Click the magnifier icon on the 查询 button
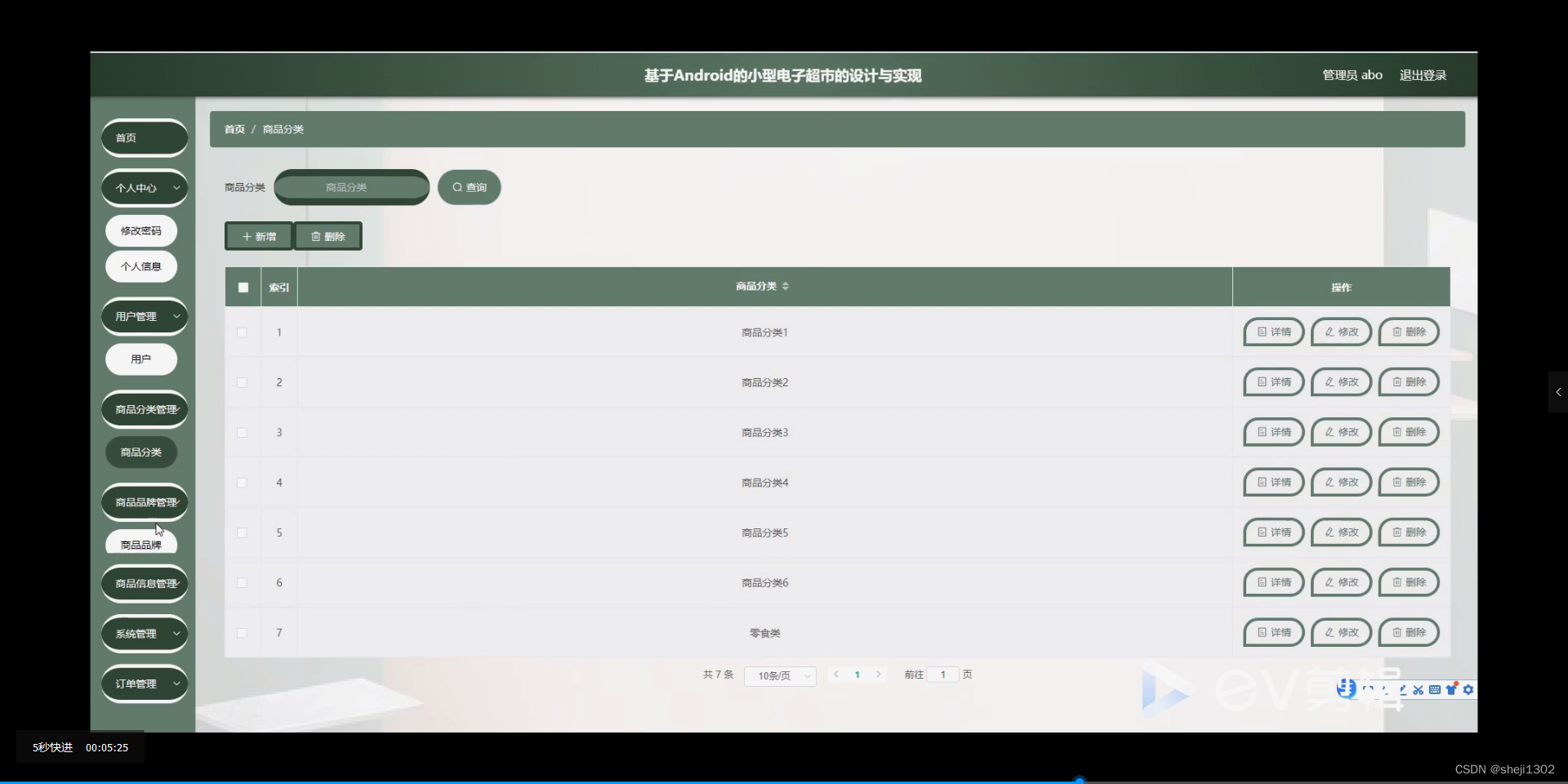Image resolution: width=1568 pixels, height=784 pixels. point(457,187)
